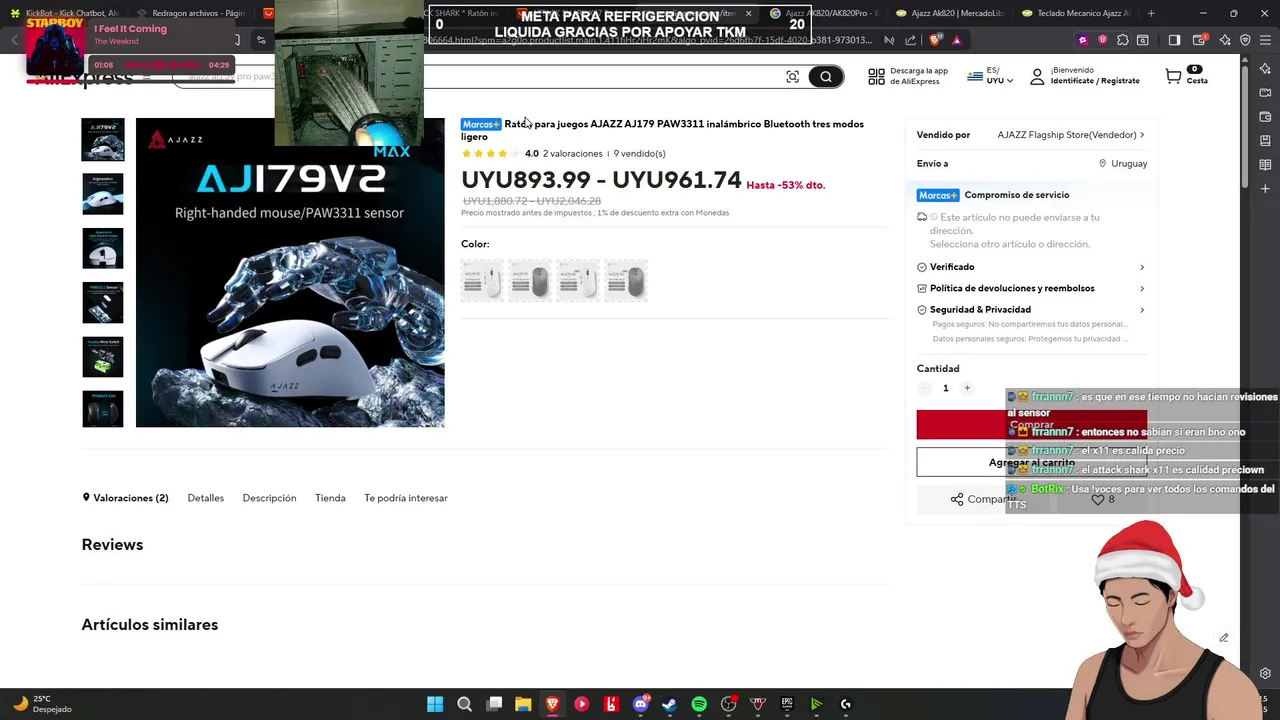
Task: Select fifth product thumbnail with green switch
Action: click(x=103, y=357)
